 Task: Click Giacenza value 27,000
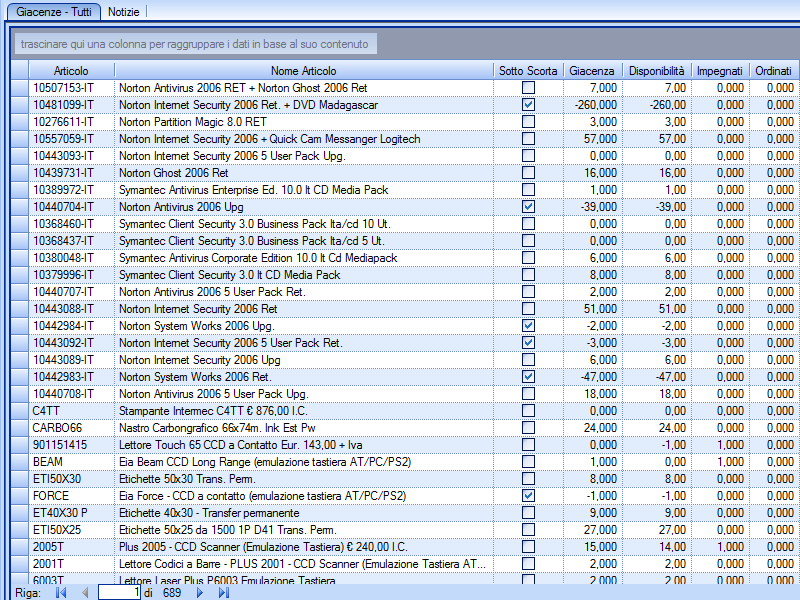601,530
